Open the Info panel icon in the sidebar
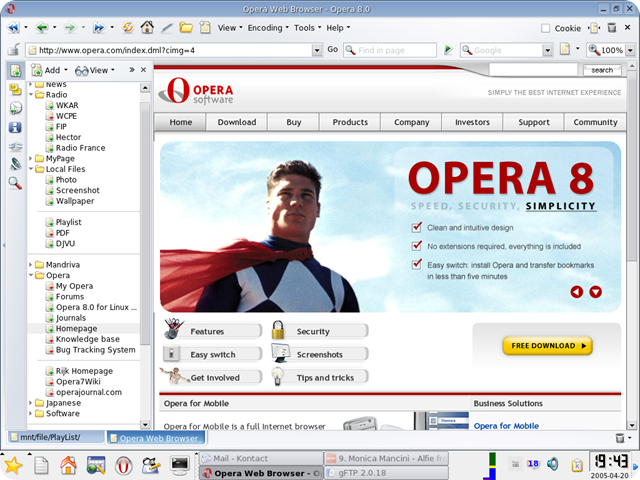The width and height of the screenshot is (640, 480). click(15, 127)
